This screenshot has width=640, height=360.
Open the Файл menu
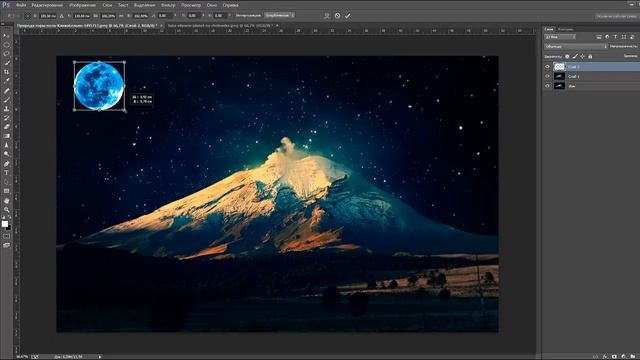tap(21, 5)
